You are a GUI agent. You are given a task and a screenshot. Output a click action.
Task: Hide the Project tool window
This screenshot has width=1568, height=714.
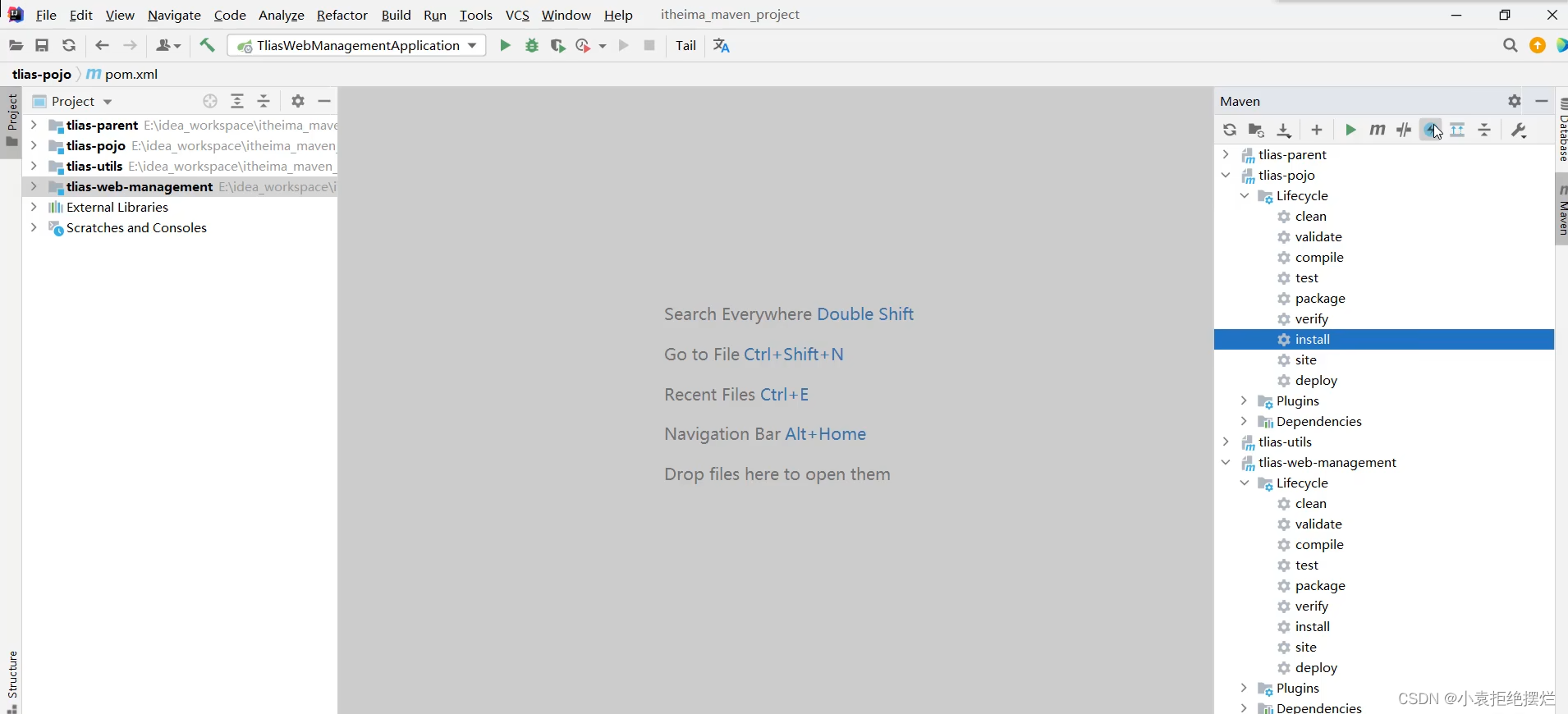324,101
